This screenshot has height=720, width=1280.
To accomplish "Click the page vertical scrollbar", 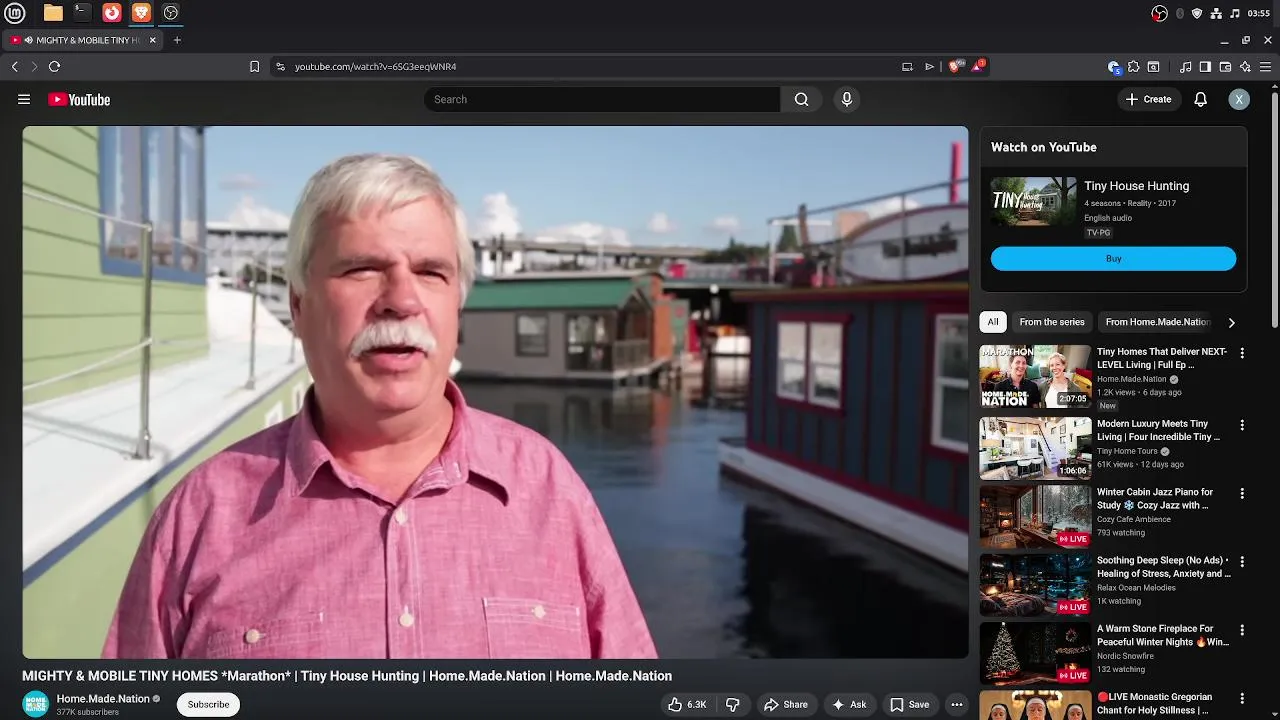I will (x=1274, y=210).
